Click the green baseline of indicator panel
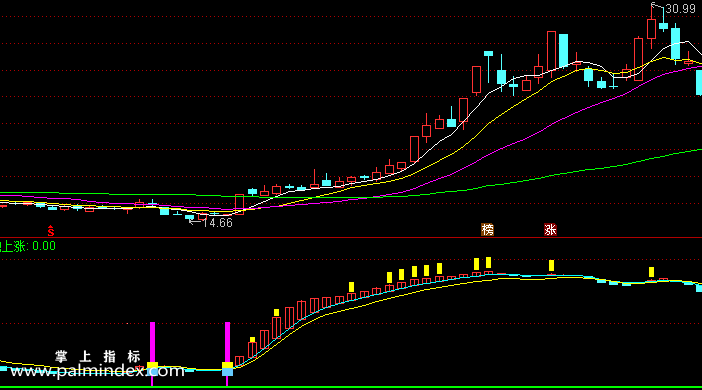702x390 pixels. 351,387
